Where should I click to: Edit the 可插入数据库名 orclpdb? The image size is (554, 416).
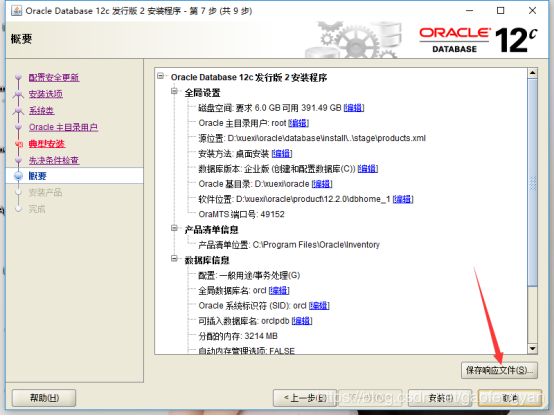[x=302, y=321]
